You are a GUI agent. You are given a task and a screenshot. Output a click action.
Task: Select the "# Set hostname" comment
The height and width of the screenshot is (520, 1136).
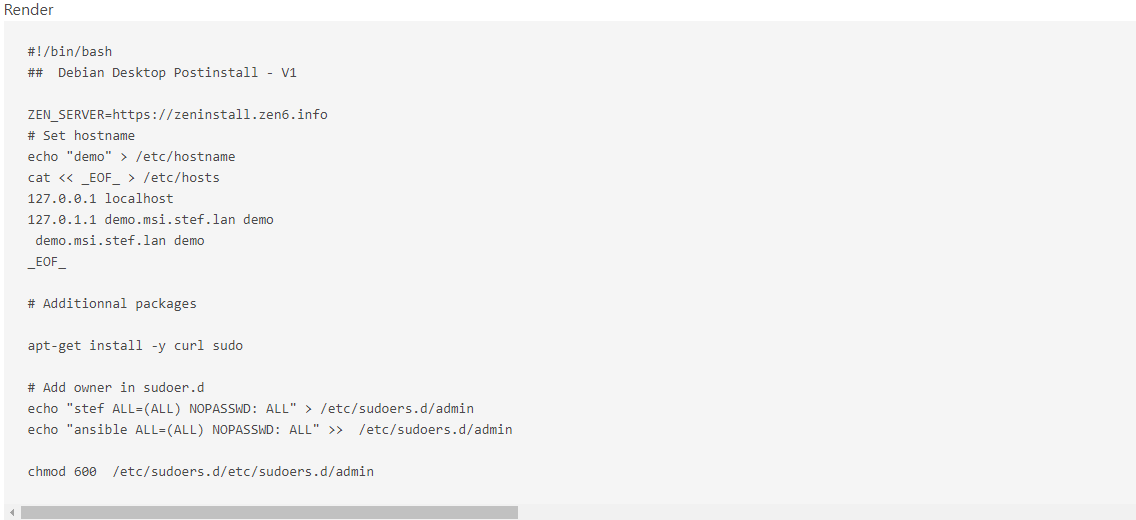click(81, 136)
